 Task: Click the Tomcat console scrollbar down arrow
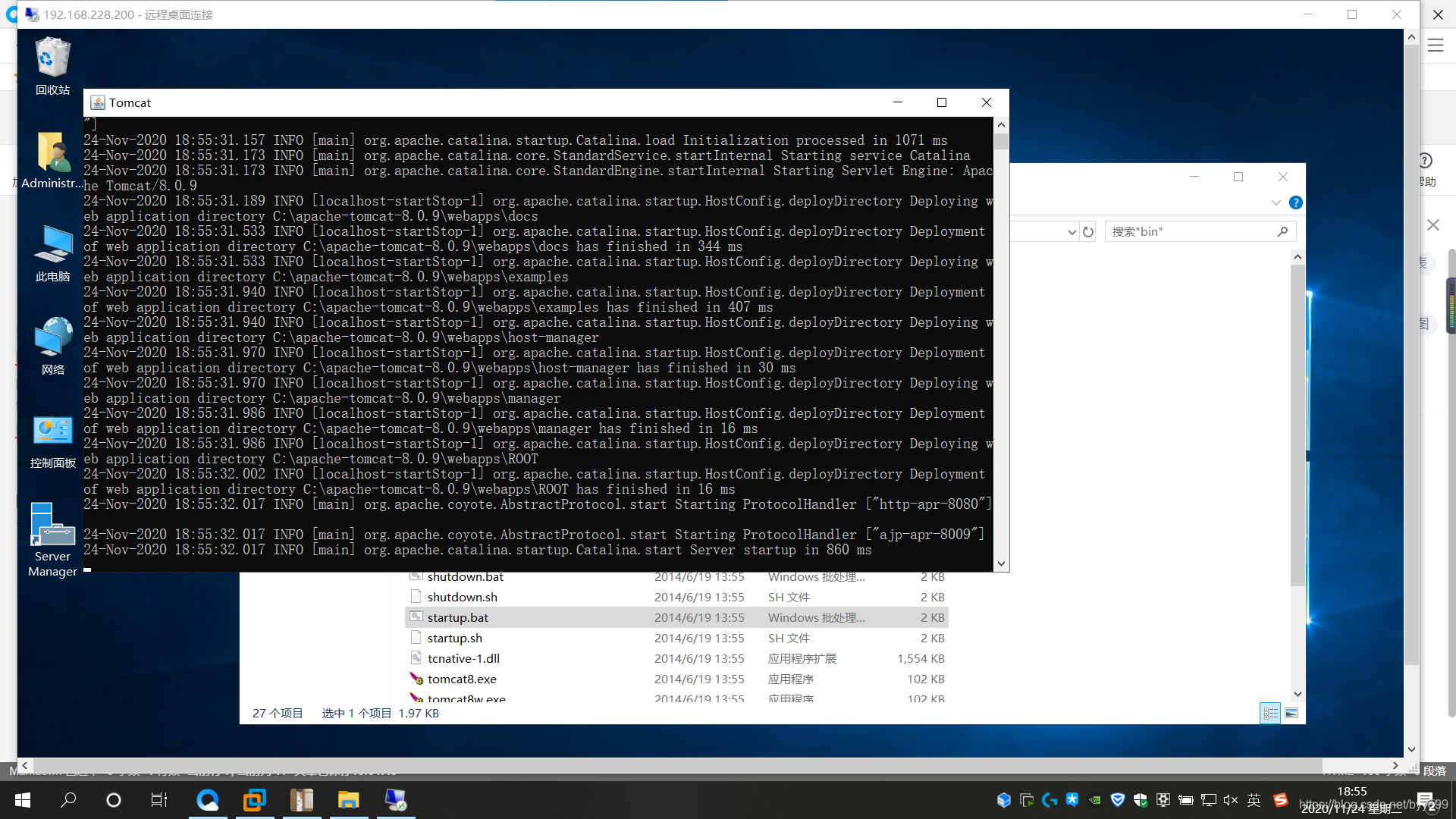[x=1001, y=563]
